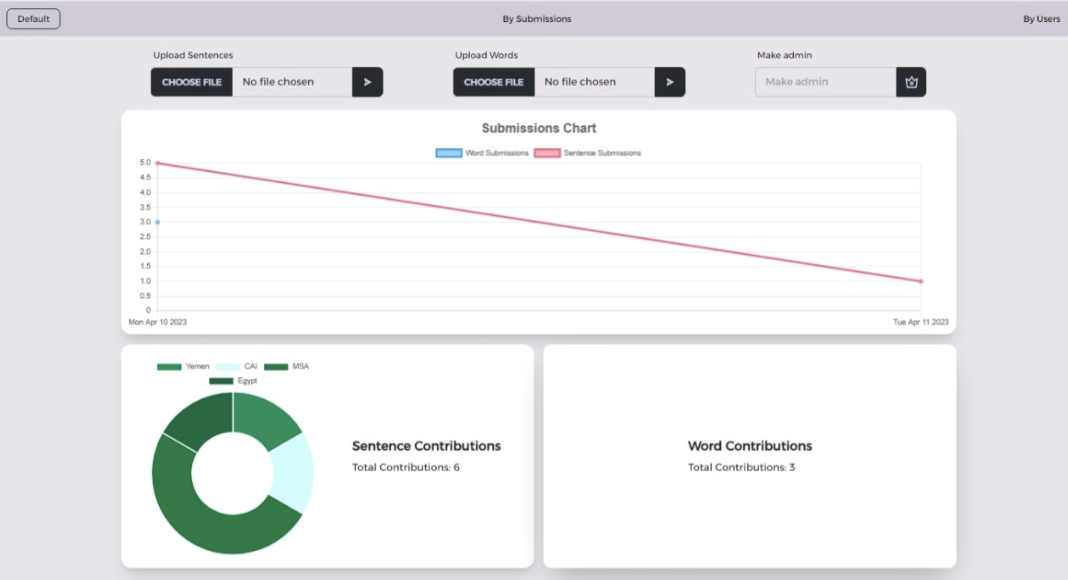The width and height of the screenshot is (1068, 580).
Task: Focus the Make admin text field
Action: (x=825, y=82)
